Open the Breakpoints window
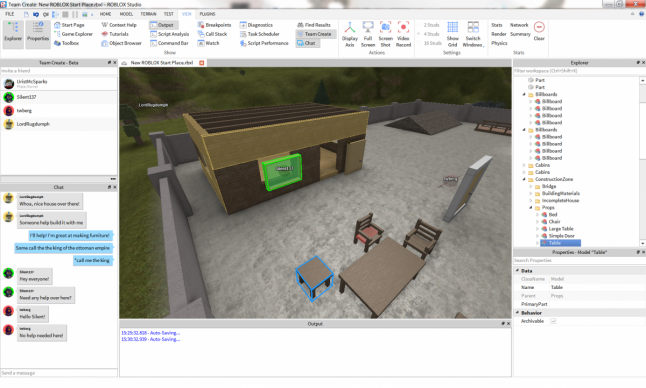This screenshot has height=388, width=646. pos(214,25)
